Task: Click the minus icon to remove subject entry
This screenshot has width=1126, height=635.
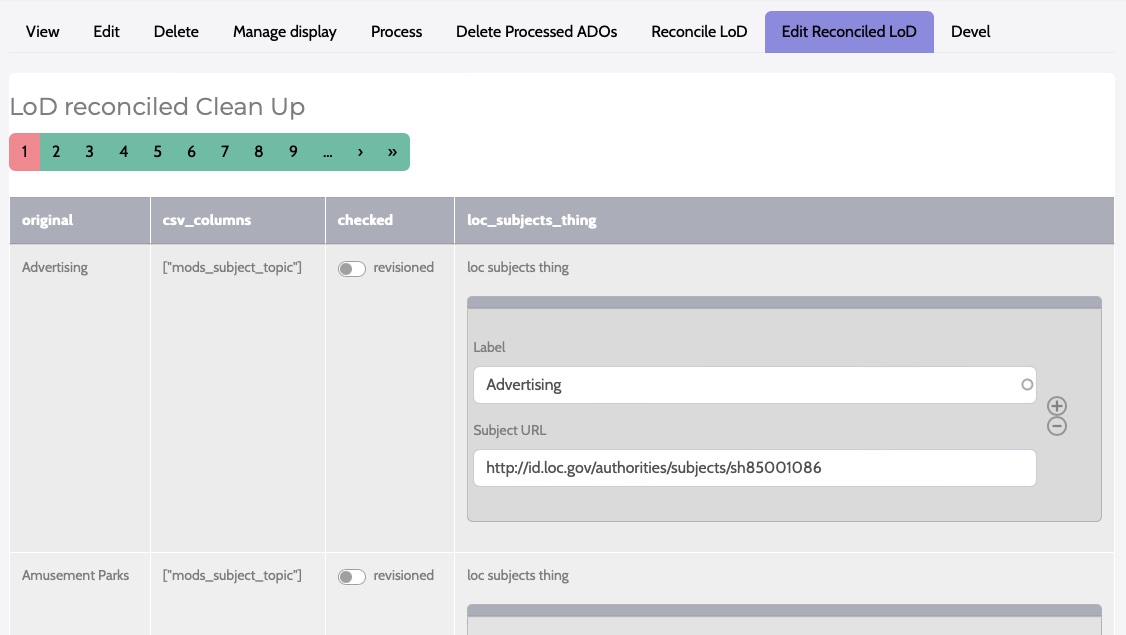Action: pos(1056,427)
